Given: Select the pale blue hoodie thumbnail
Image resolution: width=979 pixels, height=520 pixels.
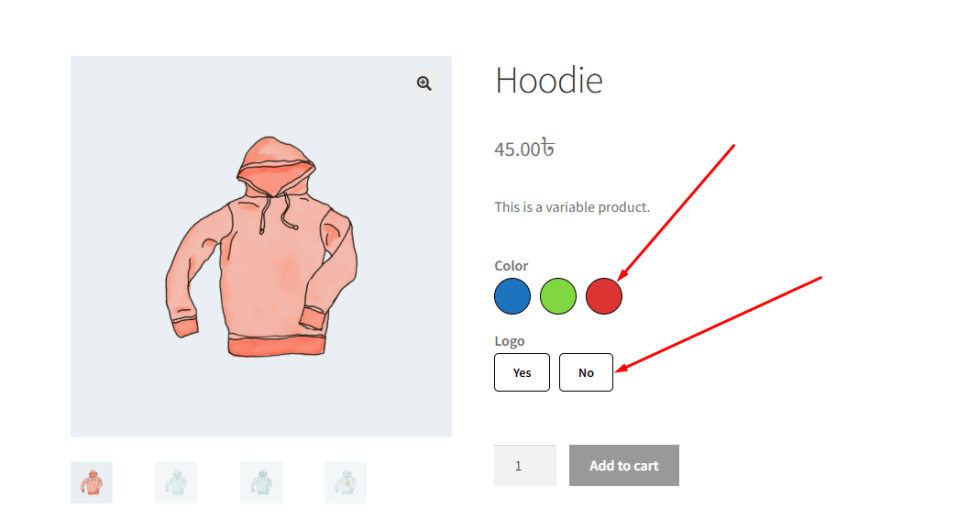Looking at the screenshot, I should pyautogui.click(x=176, y=482).
